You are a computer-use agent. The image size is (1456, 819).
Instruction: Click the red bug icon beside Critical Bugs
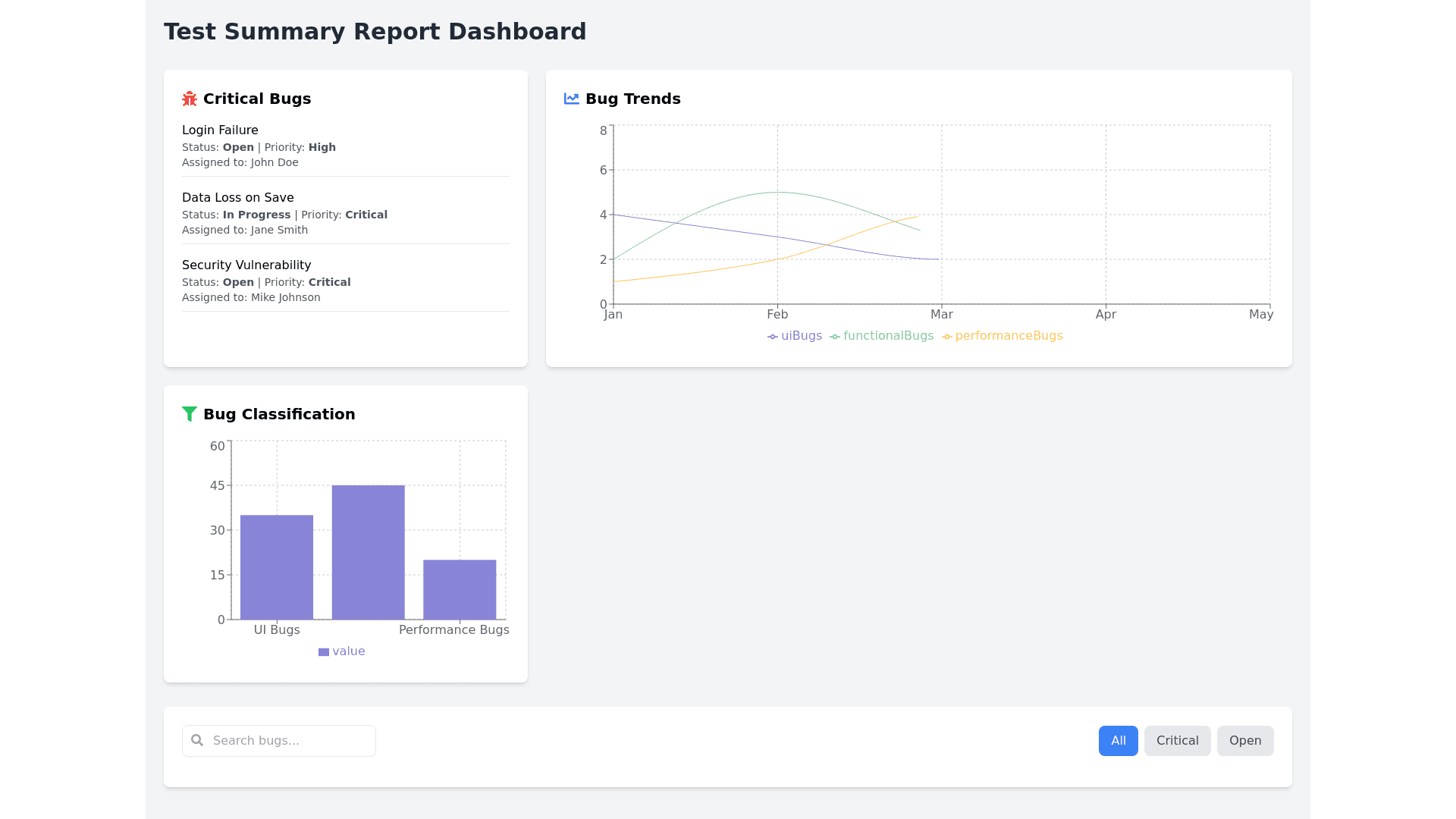click(x=190, y=99)
